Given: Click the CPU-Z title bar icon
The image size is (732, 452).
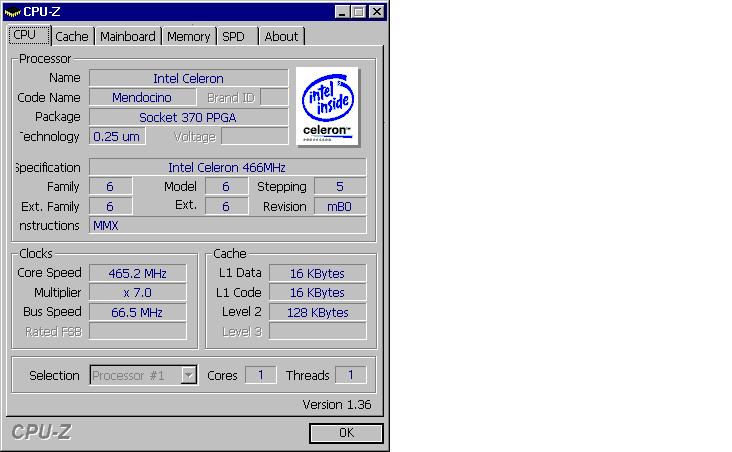Looking at the screenshot, I should [13, 12].
